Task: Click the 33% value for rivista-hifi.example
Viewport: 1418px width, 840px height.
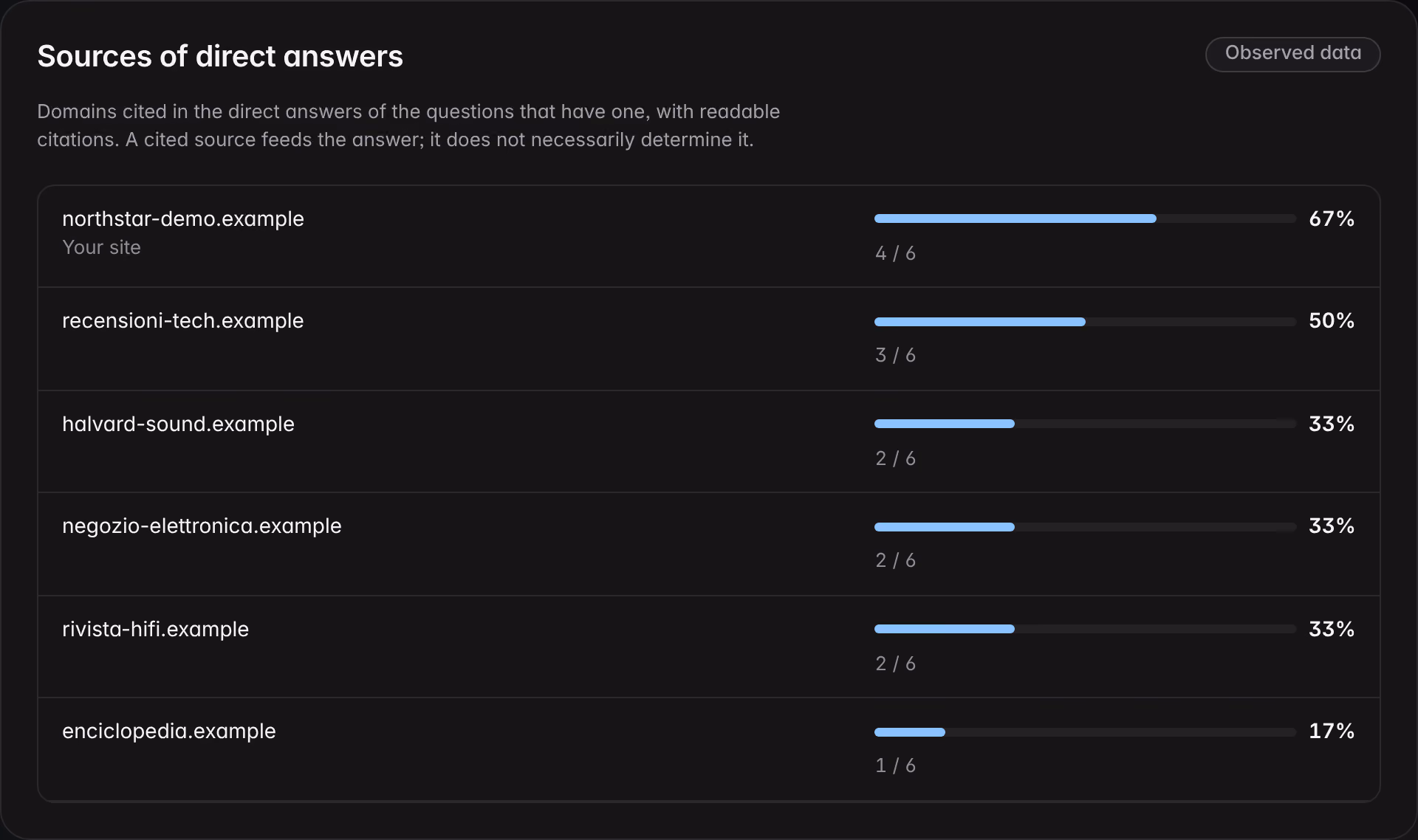Action: point(1332,629)
